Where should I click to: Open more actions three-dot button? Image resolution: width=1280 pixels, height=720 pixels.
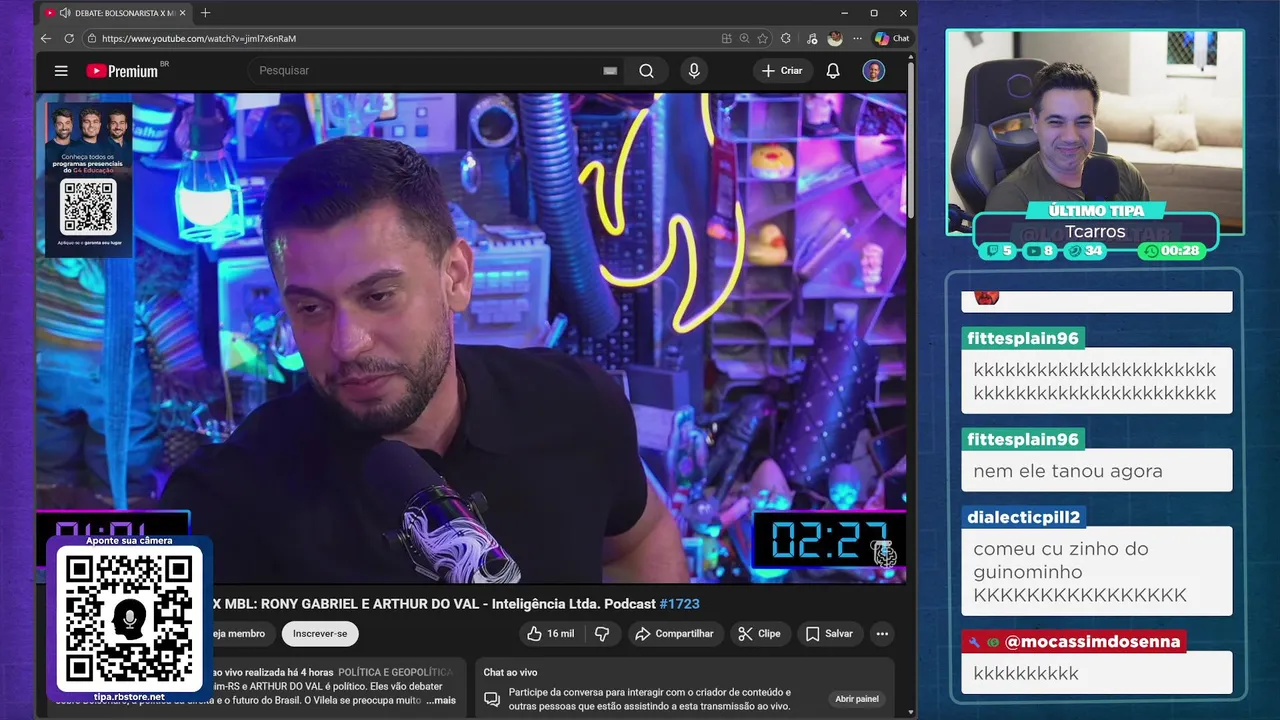click(x=882, y=633)
